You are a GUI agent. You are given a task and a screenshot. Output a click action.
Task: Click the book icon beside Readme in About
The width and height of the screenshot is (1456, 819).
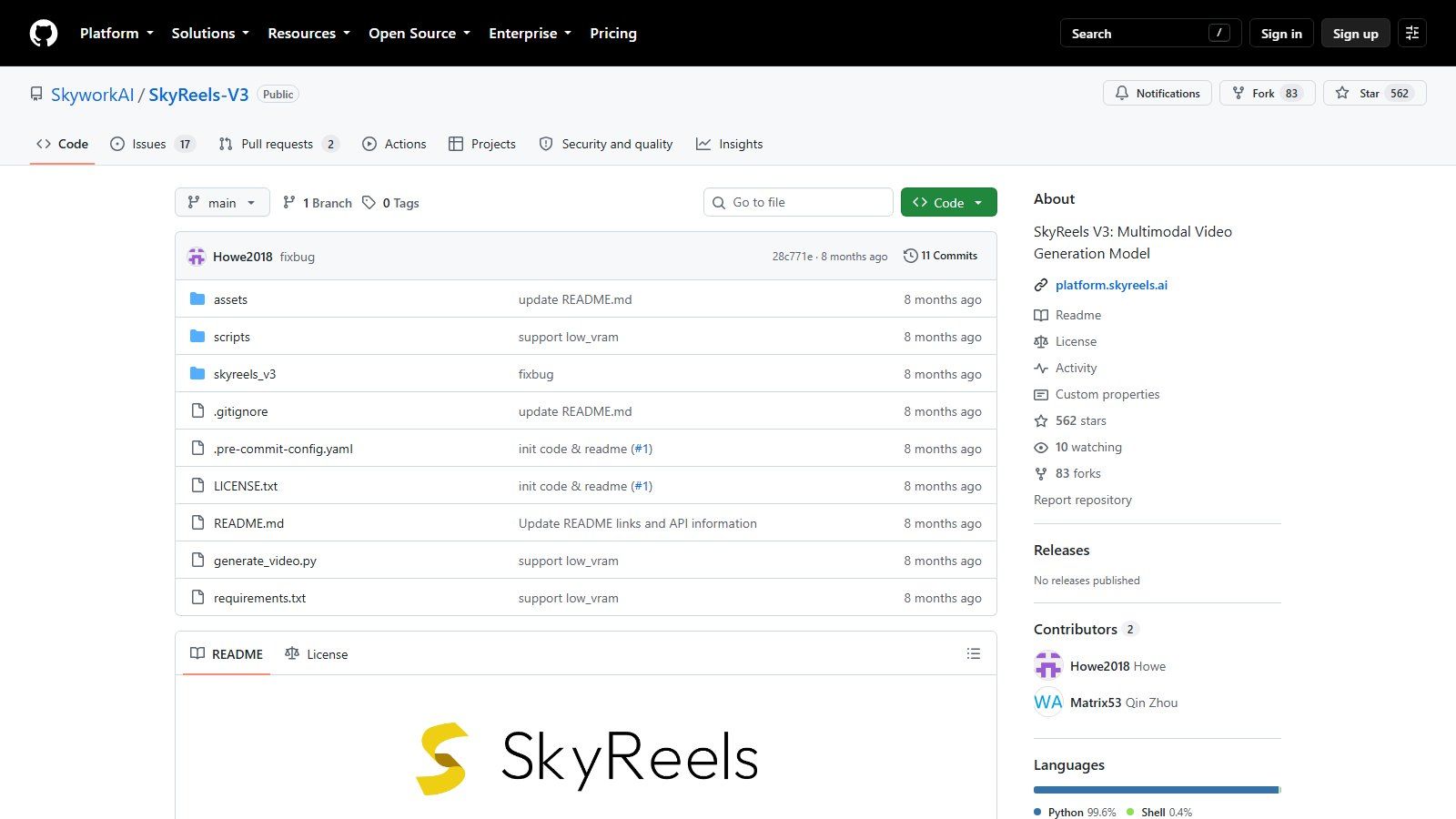point(1041,315)
